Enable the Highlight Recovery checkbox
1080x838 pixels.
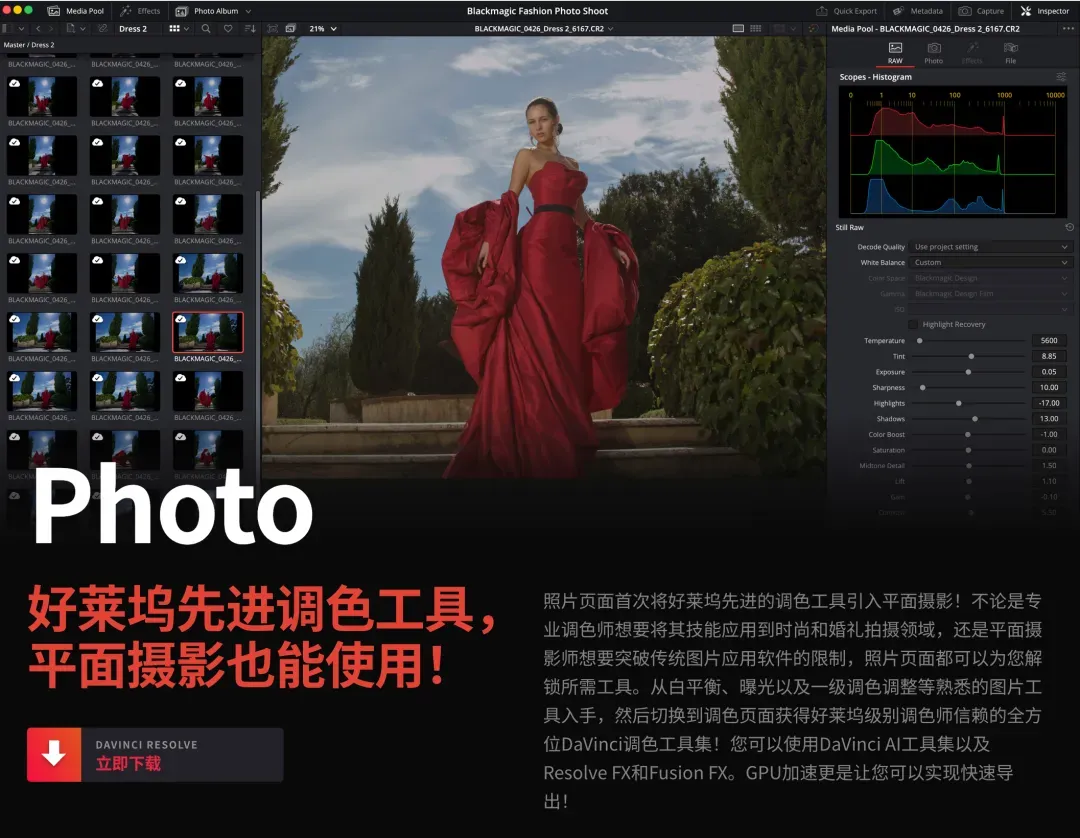coord(913,324)
